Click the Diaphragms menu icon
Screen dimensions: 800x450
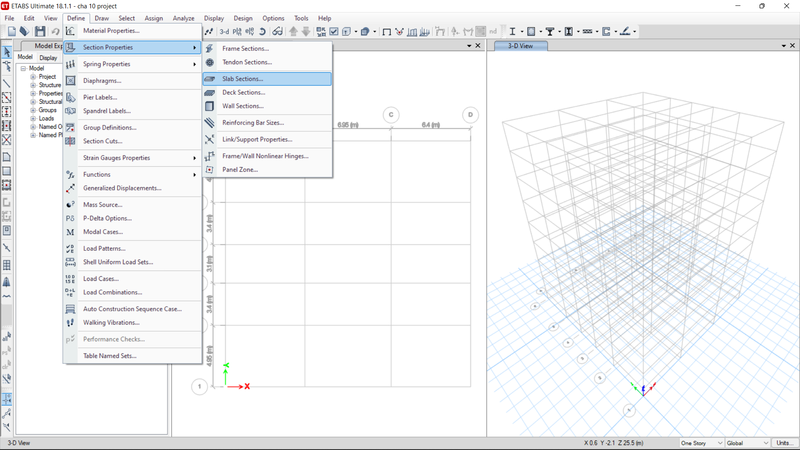coord(70,81)
